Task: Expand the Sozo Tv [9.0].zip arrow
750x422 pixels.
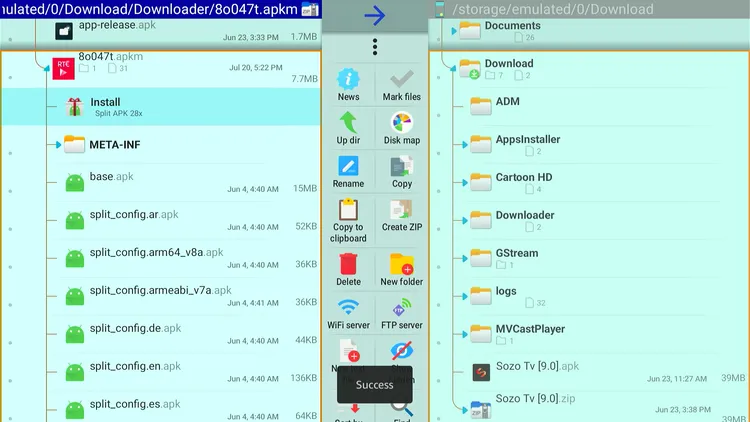Action: click(464, 410)
